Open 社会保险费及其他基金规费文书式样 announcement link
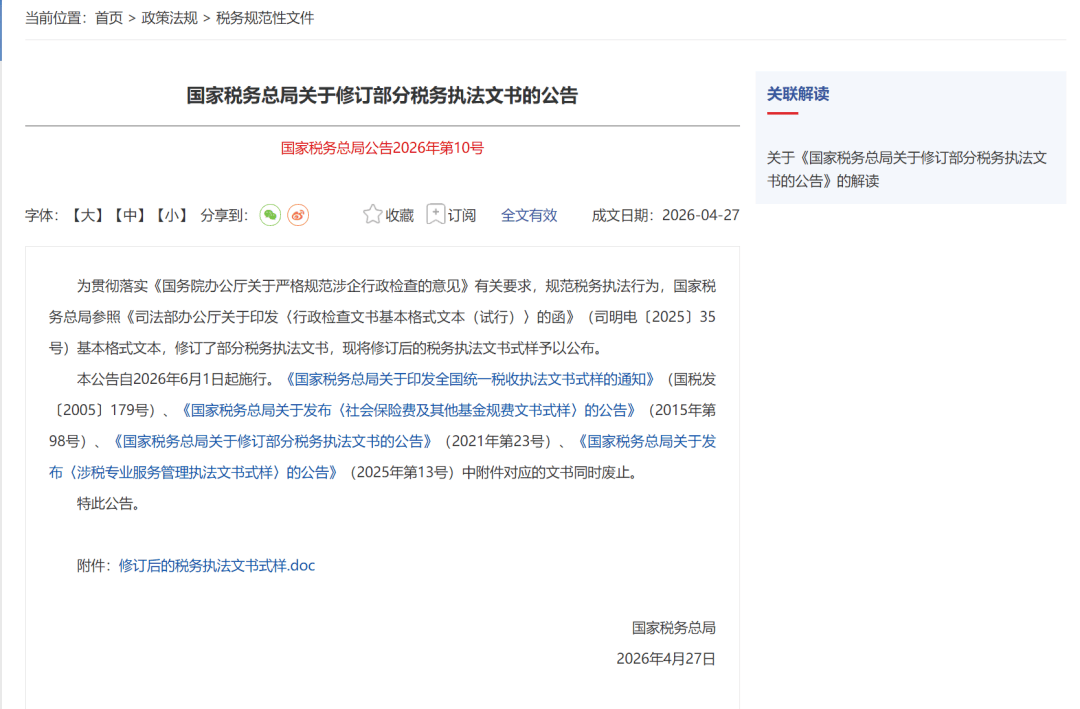The width and height of the screenshot is (1080, 709). (x=409, y=410)
